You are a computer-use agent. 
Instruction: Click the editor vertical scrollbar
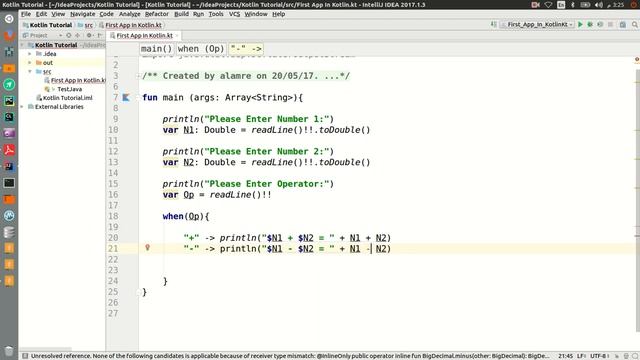pyautogui.click(x=637, y=200)
